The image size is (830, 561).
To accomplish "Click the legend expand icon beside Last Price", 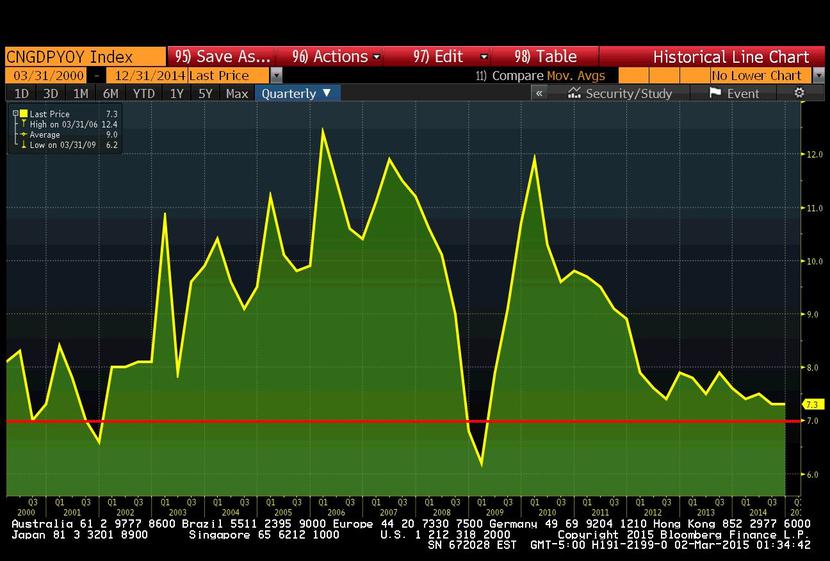I will point(14,115).
